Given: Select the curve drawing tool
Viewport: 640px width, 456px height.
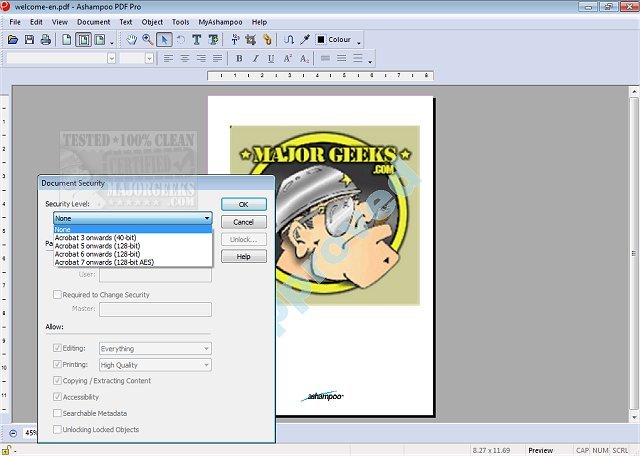Looking at the screenshot, I should (x=289, y=40).
